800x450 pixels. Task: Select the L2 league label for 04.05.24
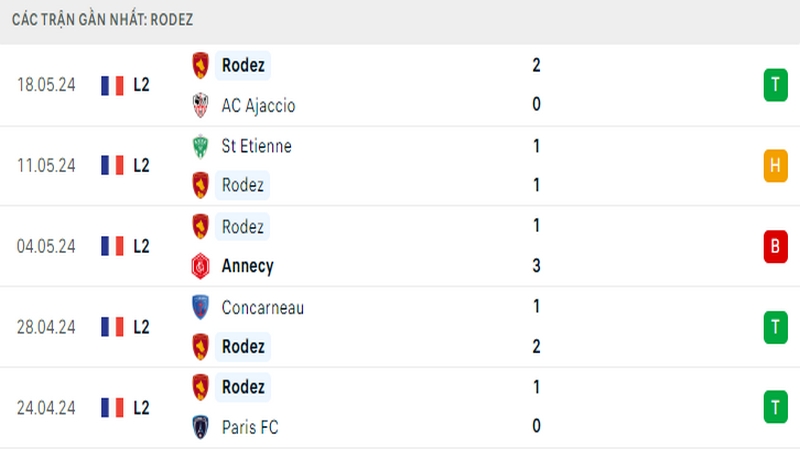(141, 246)
